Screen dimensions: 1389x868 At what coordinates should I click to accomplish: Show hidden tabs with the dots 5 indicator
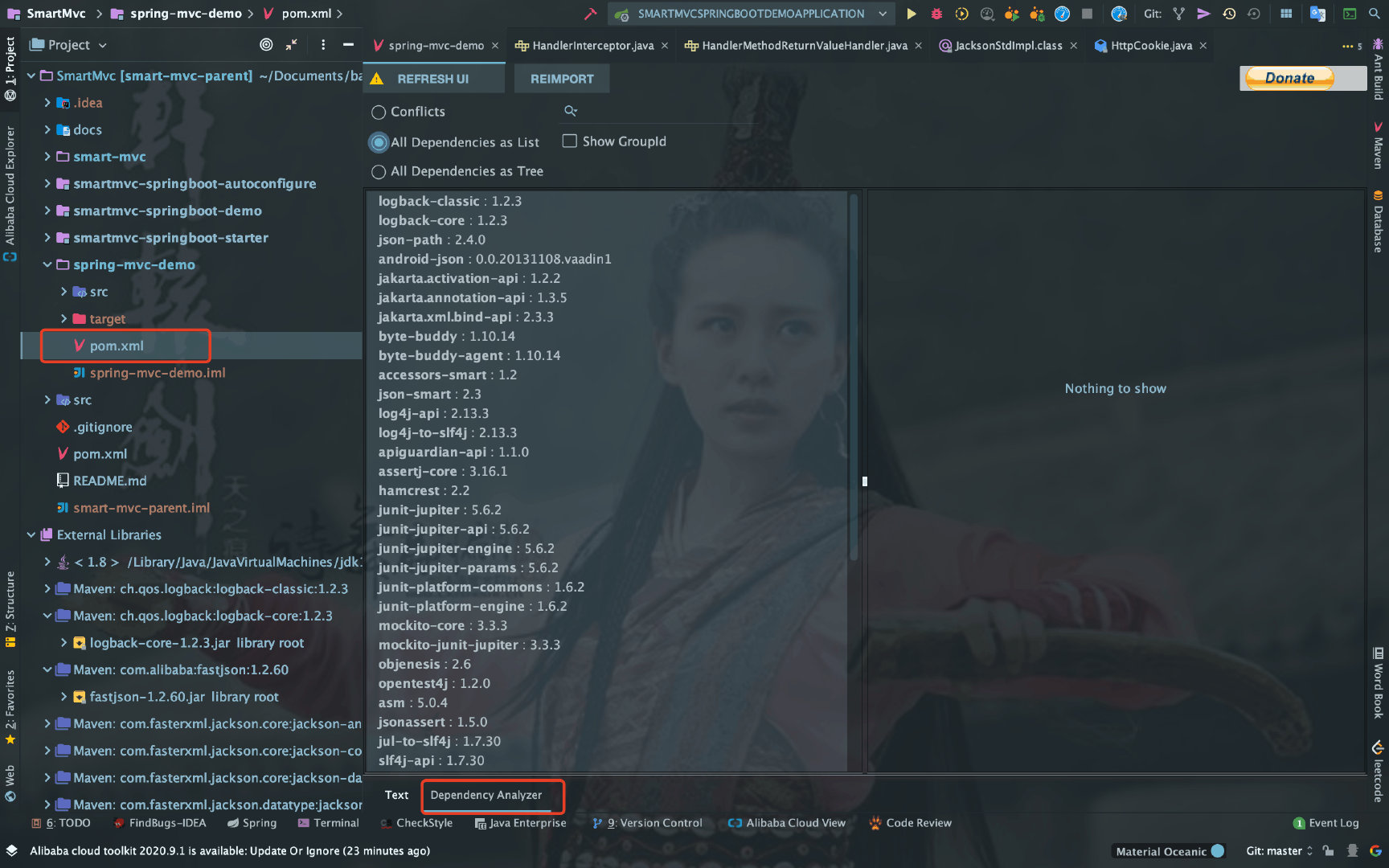1352,46
